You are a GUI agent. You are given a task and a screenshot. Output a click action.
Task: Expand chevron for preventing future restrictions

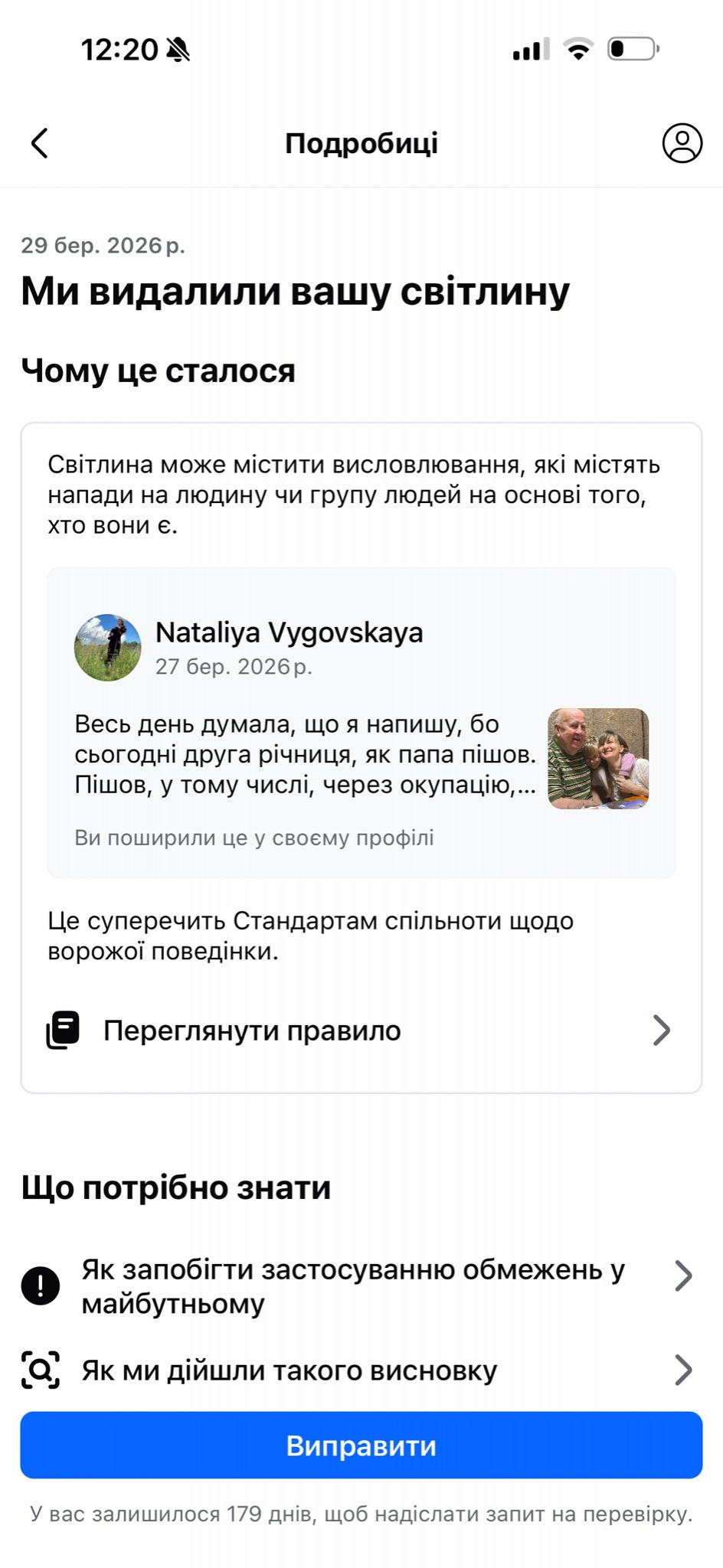[683, 1276]
